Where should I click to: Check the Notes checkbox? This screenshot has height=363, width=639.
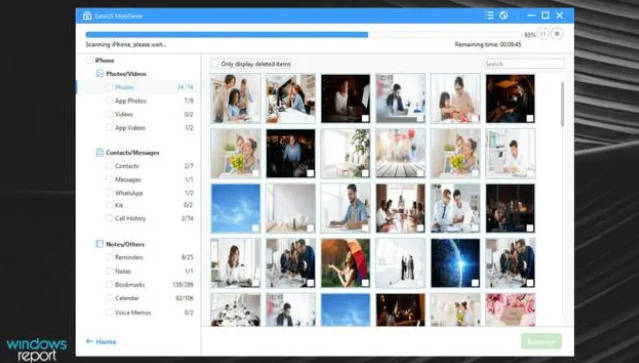tap(109, 271)
